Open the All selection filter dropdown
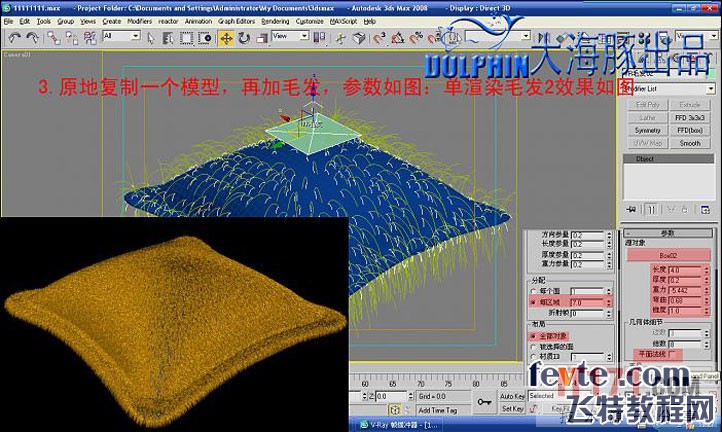Viewport: 722px width, 432px height. (x=121, y=35)
